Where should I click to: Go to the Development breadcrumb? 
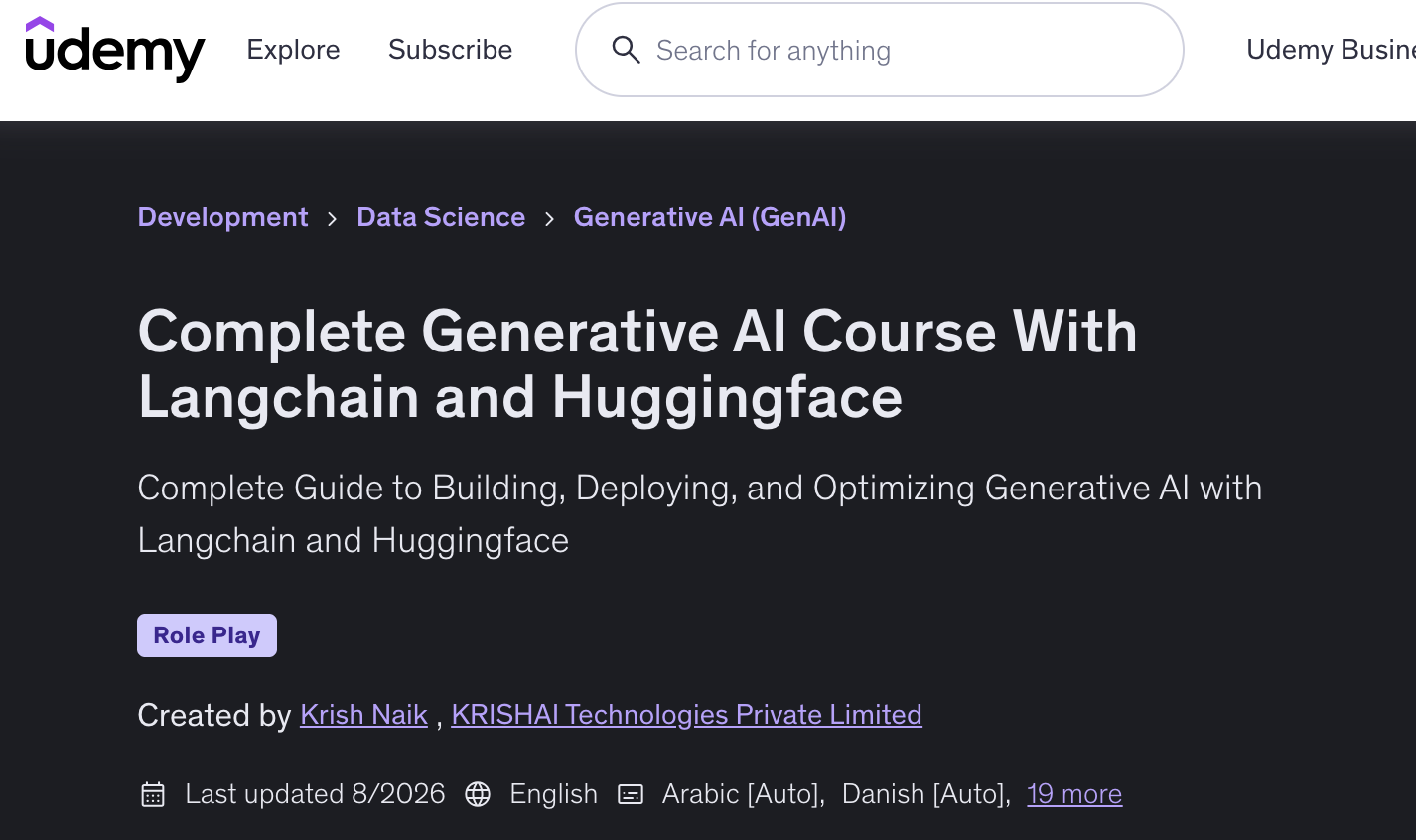[222, 217]
